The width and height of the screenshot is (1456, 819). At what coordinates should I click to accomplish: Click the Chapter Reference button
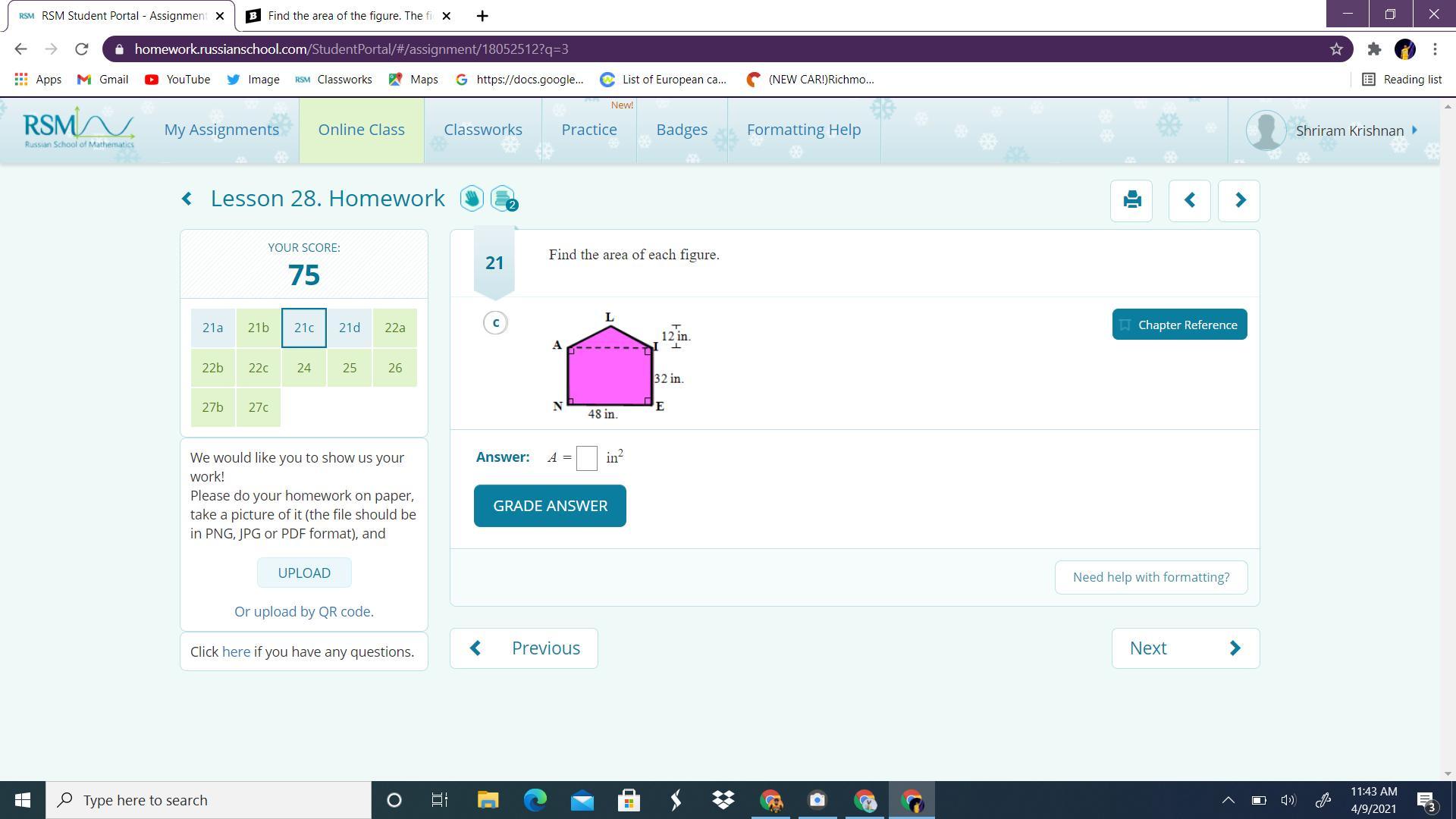tap(1179, 325)
